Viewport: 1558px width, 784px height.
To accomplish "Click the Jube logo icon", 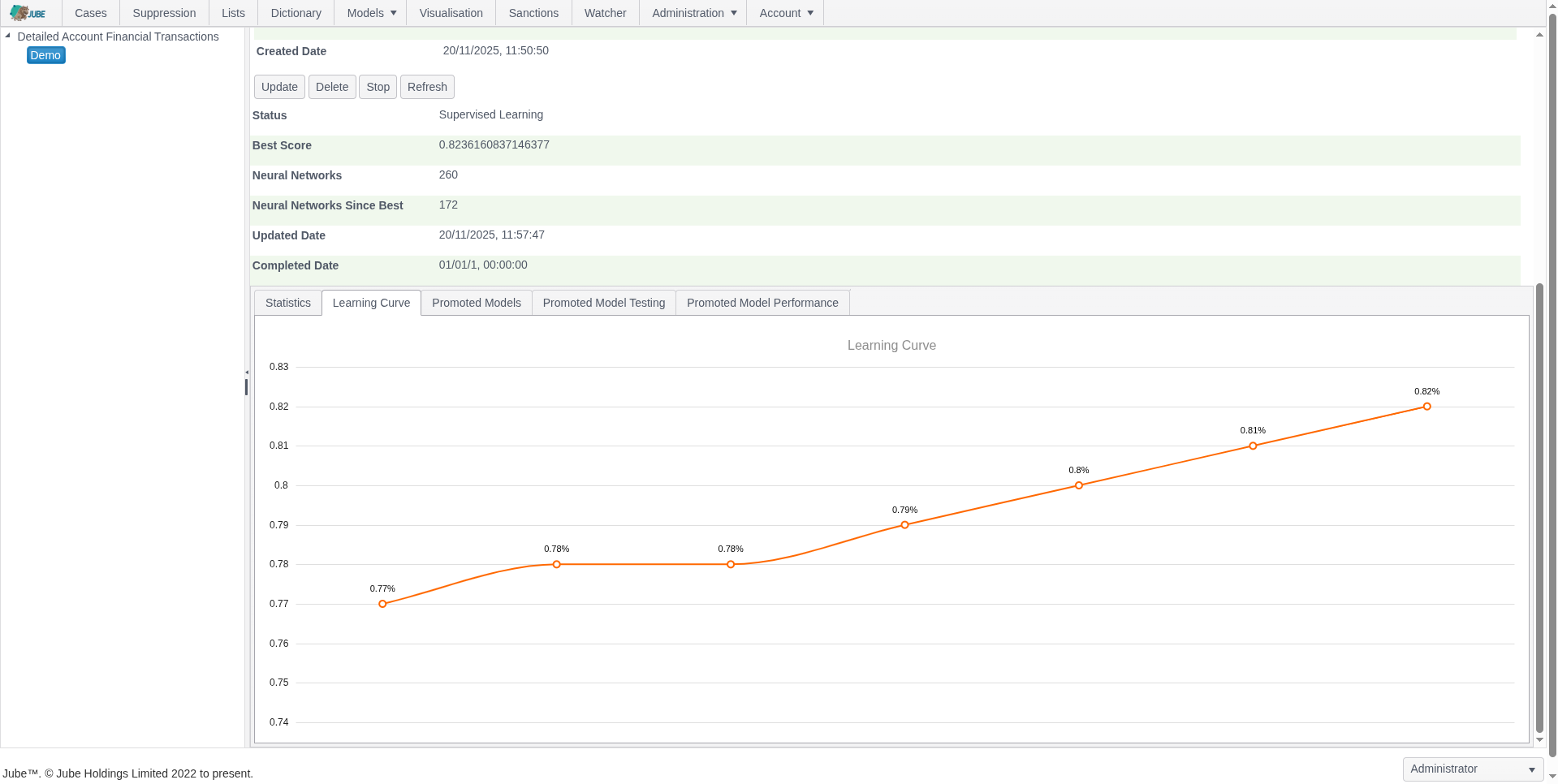I will click(28, 13).
